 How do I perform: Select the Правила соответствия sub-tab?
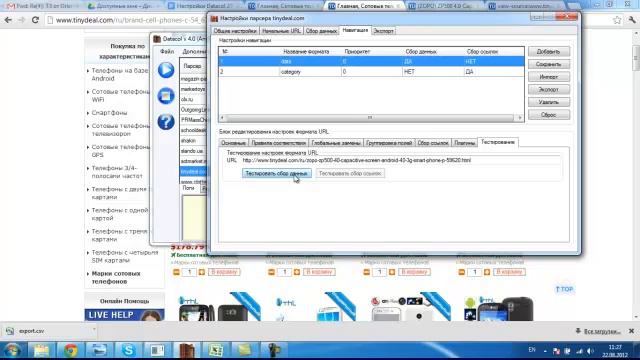tap(278, 143)
